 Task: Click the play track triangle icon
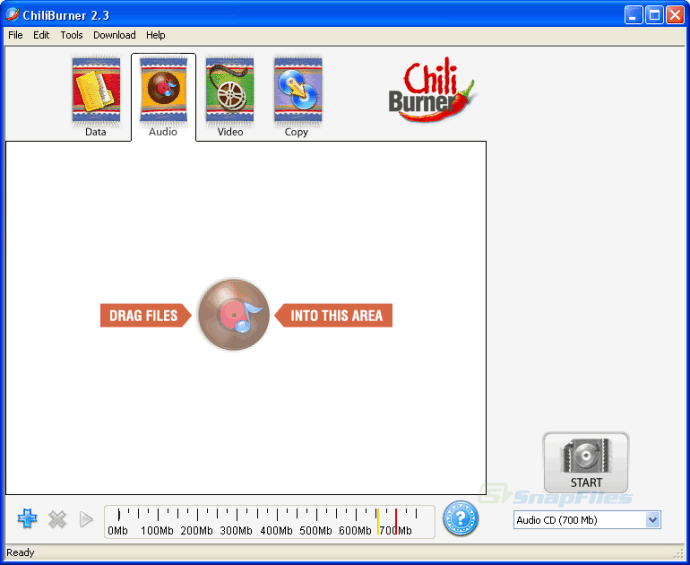coord(86,519)
